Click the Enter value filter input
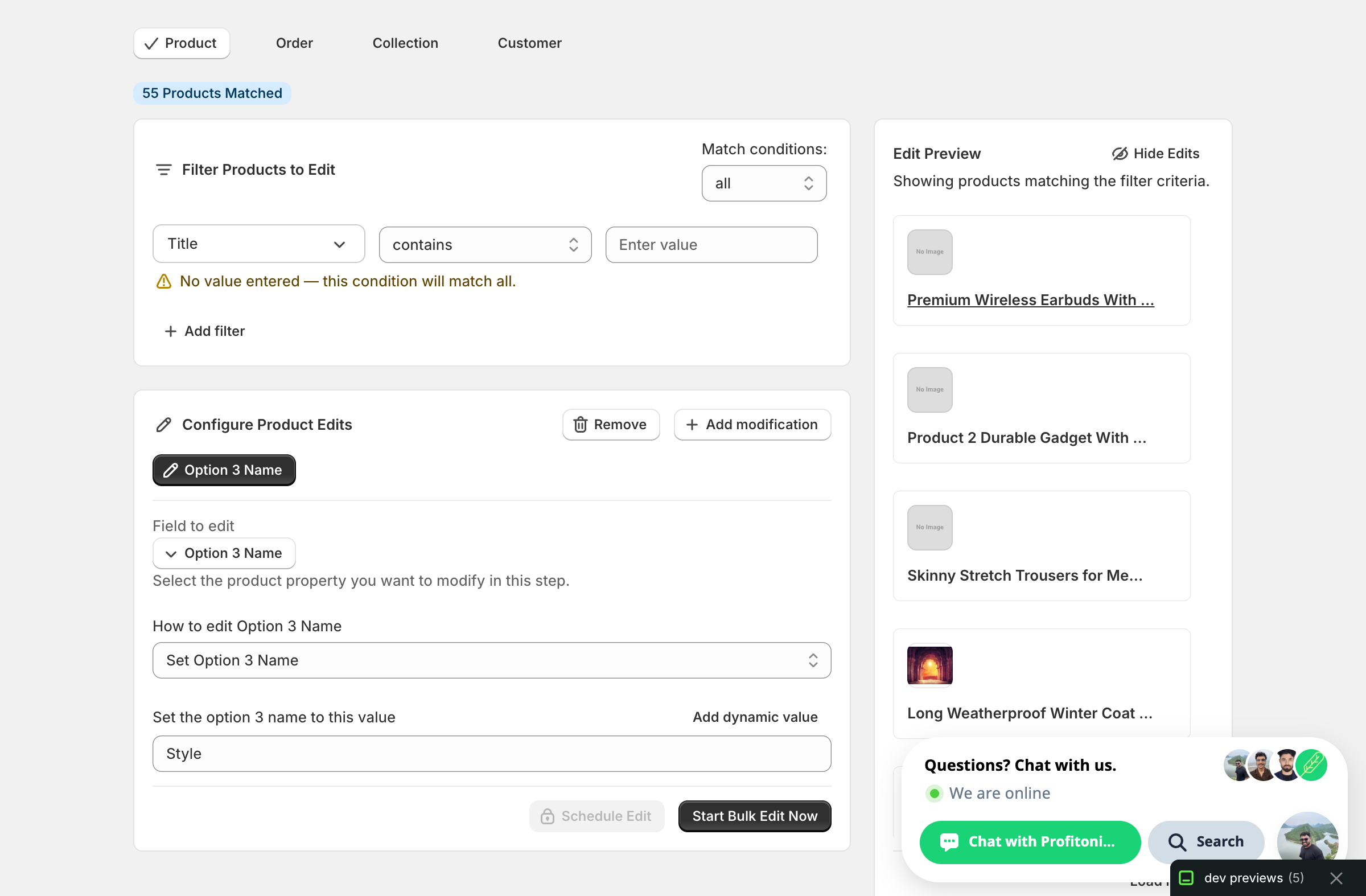 [711, 245]
